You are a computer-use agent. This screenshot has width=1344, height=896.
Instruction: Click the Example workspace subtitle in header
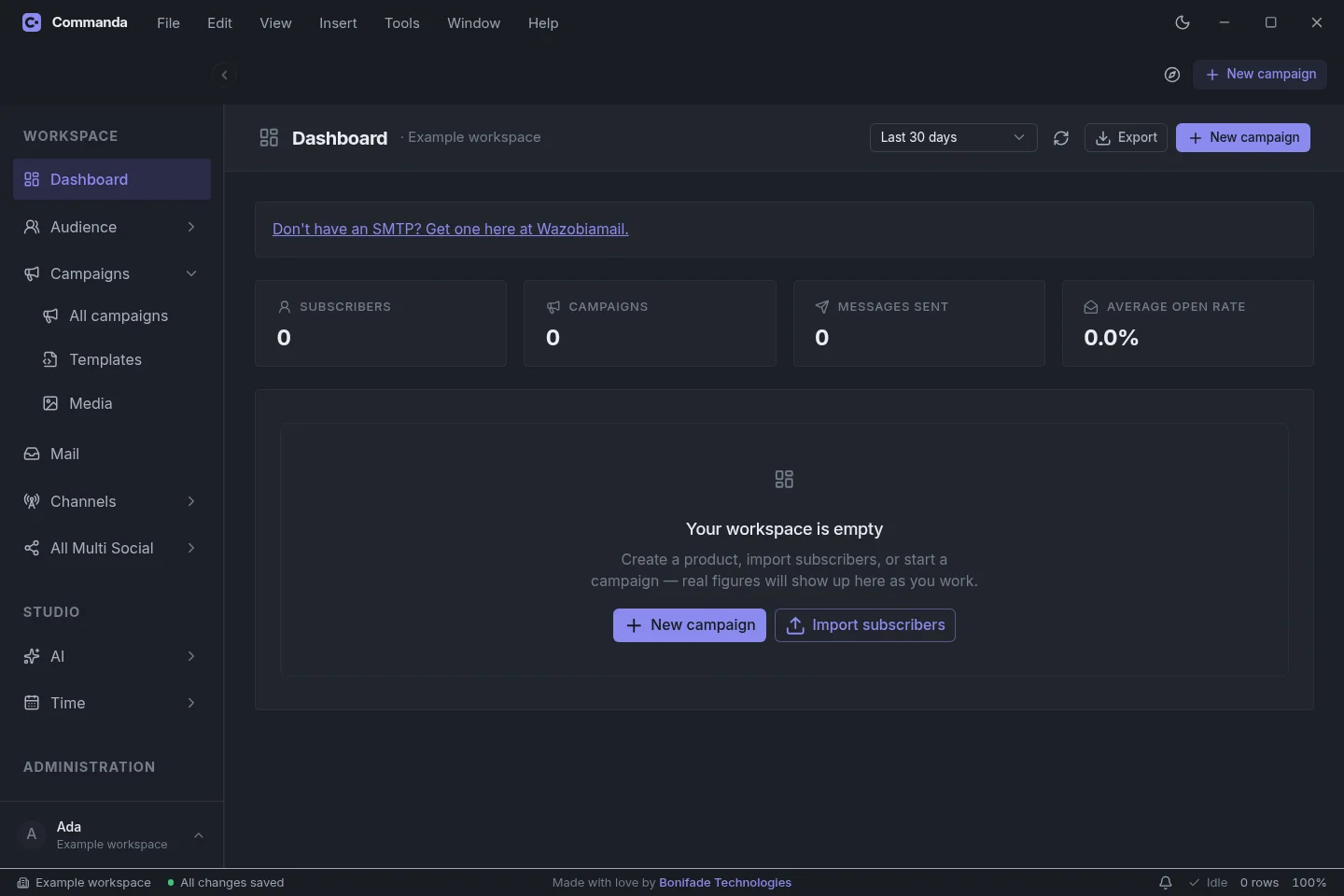click(474, 137)
